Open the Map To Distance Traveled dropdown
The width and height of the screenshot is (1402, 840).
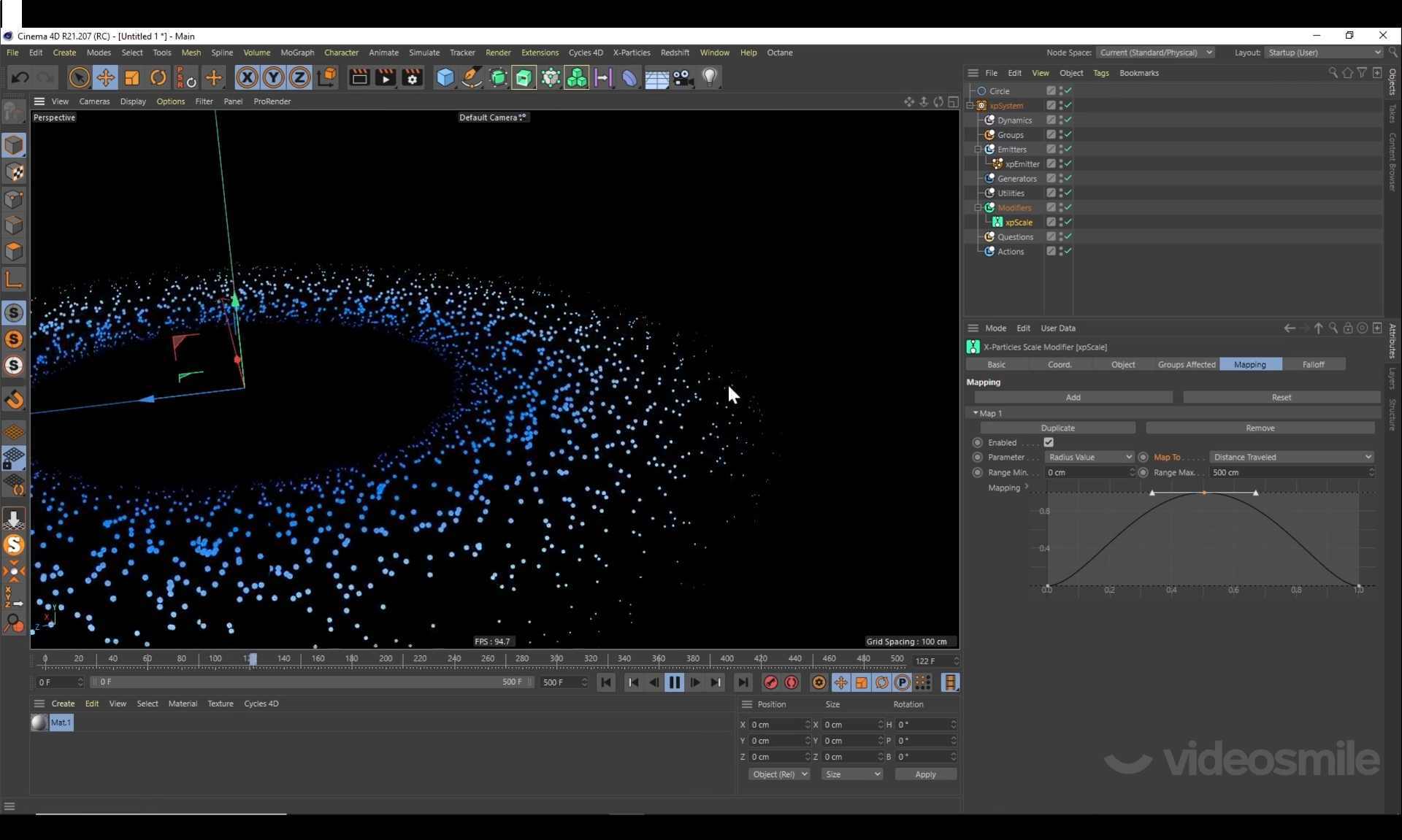click(1291, 457)
